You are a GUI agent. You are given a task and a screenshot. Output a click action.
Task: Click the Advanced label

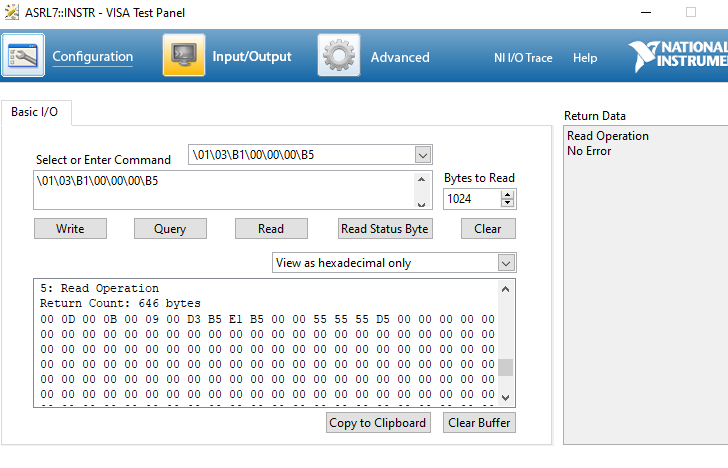[x=400, y=58]
